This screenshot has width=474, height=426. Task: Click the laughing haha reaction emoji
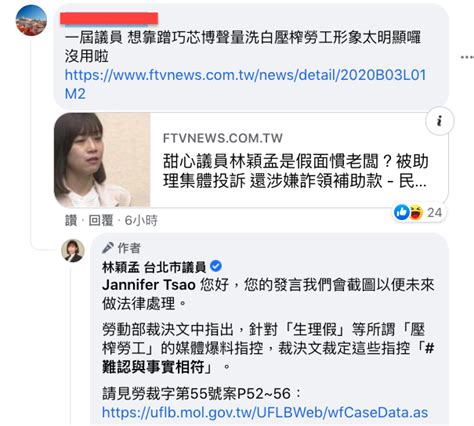coord(416,212)
